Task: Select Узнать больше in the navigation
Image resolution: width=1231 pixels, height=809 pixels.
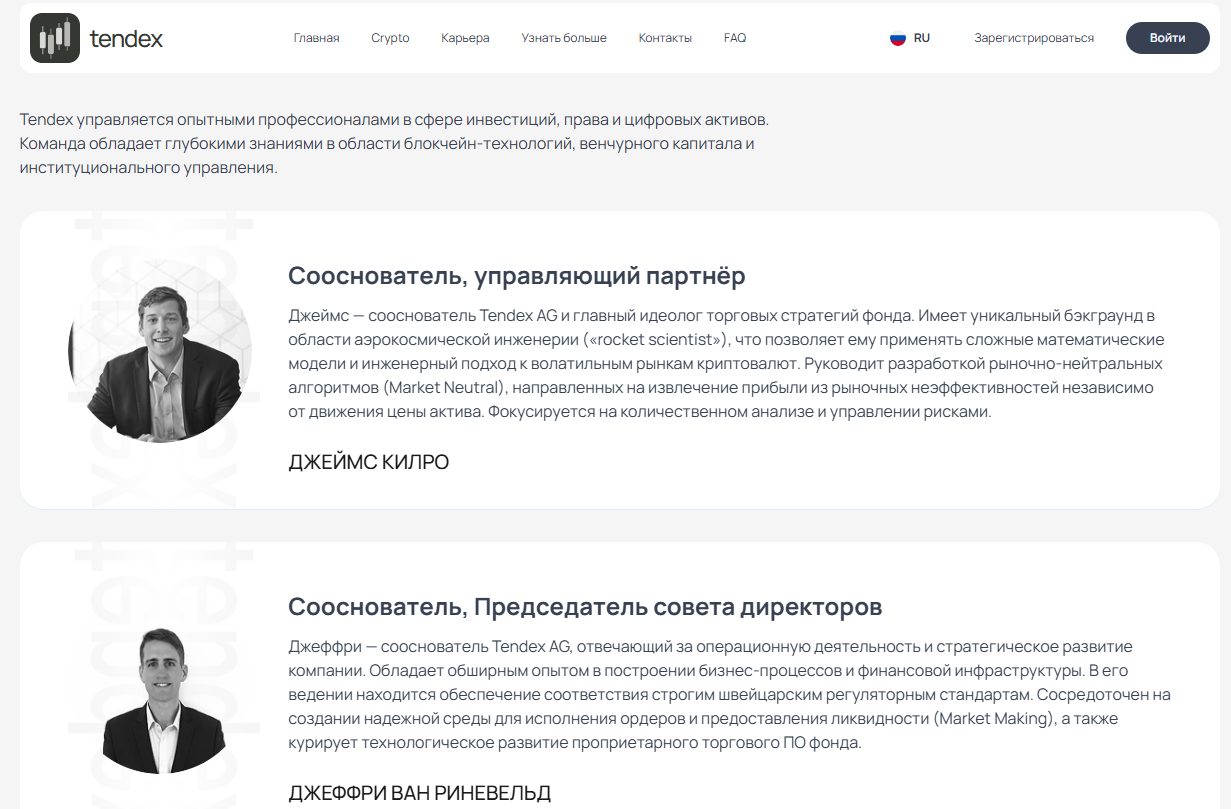Action: [564, 38]
